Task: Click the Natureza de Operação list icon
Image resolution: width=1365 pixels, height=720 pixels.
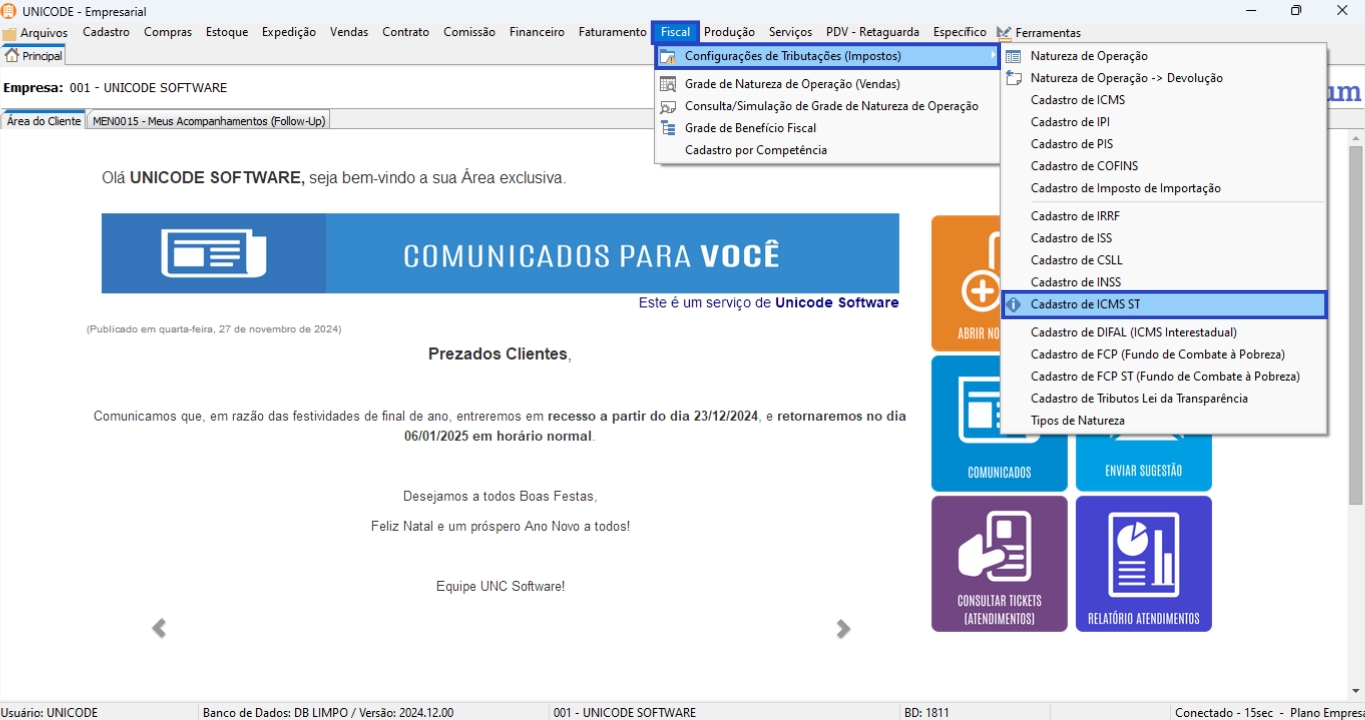Action: click(1013, 56)
